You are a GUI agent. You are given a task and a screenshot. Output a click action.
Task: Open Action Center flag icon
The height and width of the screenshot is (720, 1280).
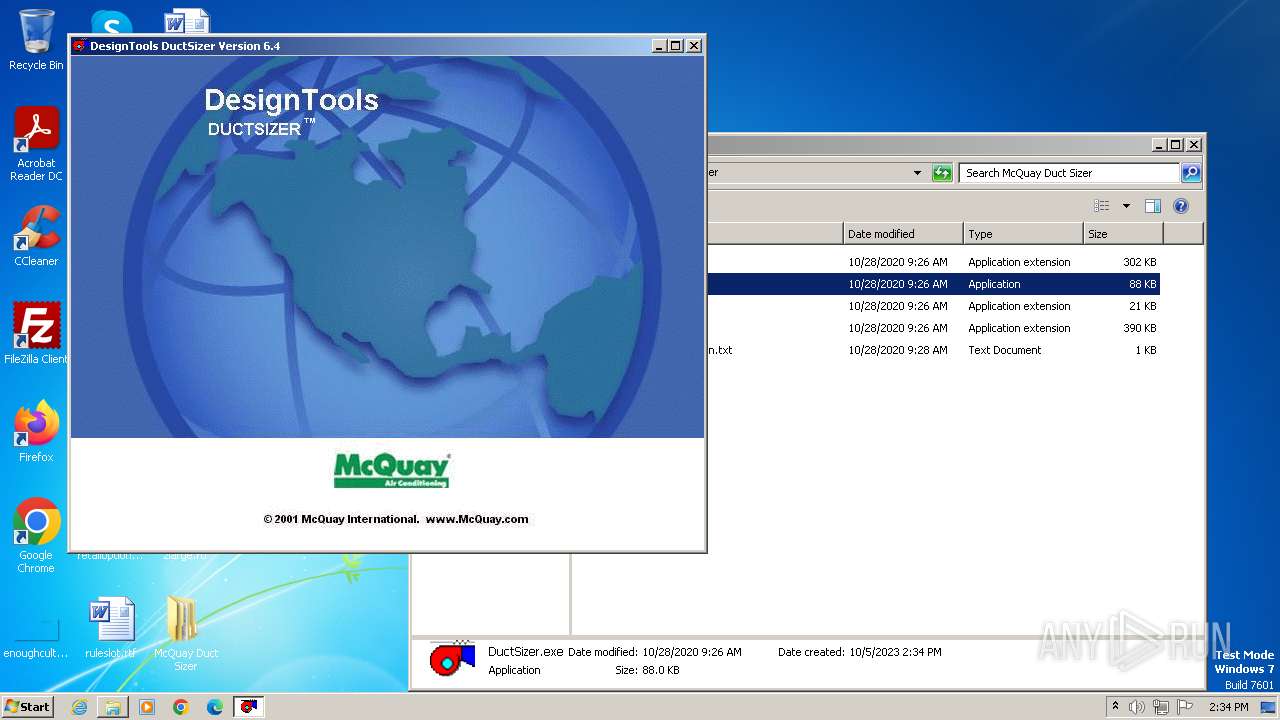pyautogui.click(x=1185, y=707)
